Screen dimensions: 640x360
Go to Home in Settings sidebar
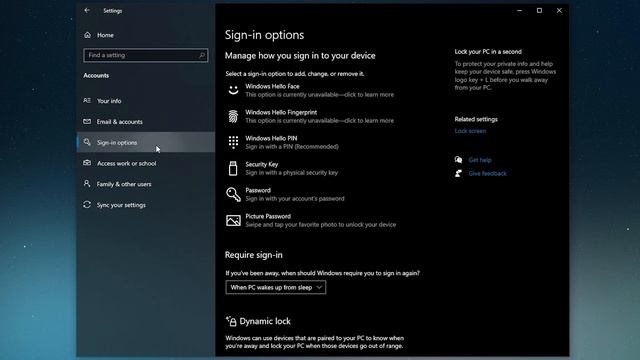[x=105, y=35]
